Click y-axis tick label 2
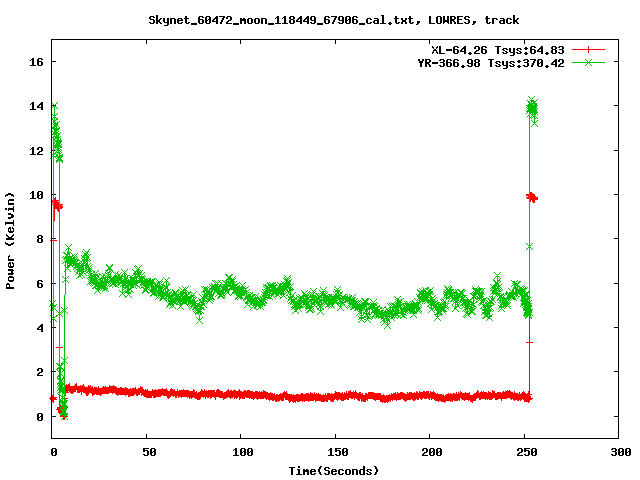Viewport: 640px width, 480px height. 40,372
